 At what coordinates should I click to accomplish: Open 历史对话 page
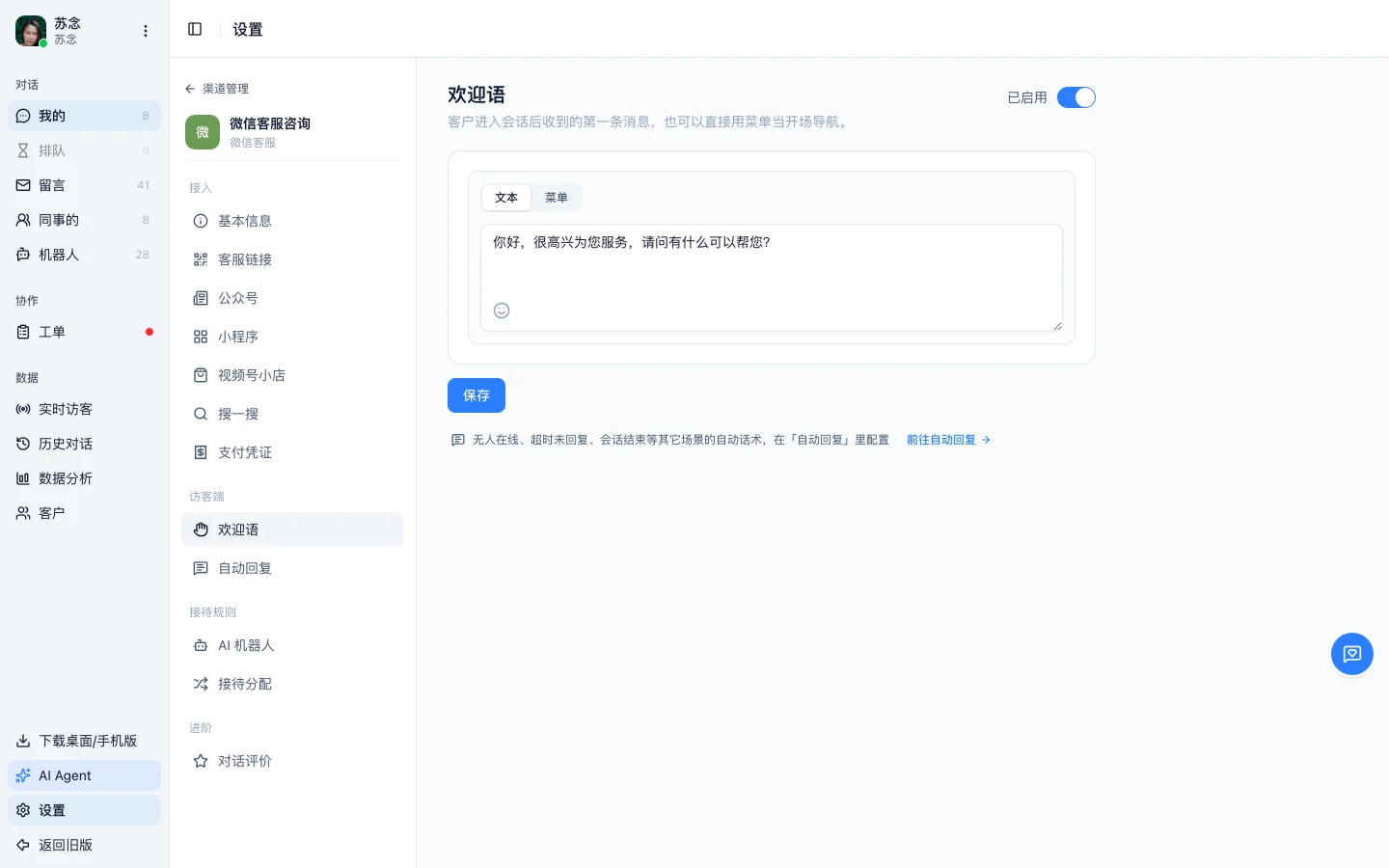click(x=84, y=444)
